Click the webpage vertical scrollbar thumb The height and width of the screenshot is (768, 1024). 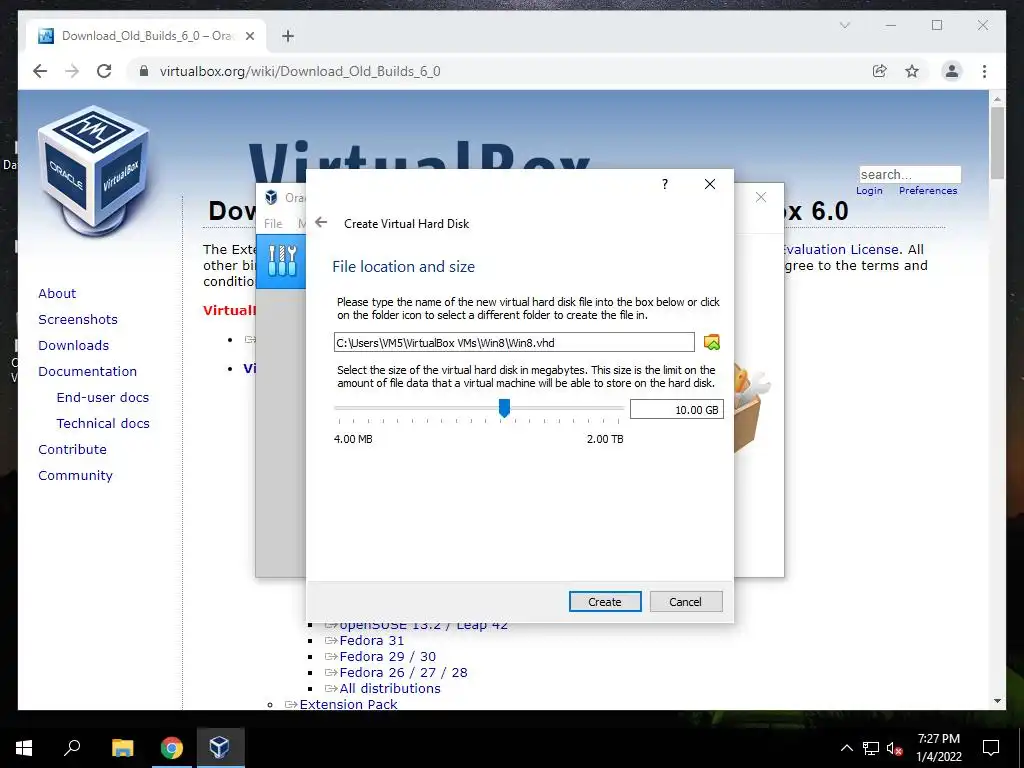coord(997,143)
